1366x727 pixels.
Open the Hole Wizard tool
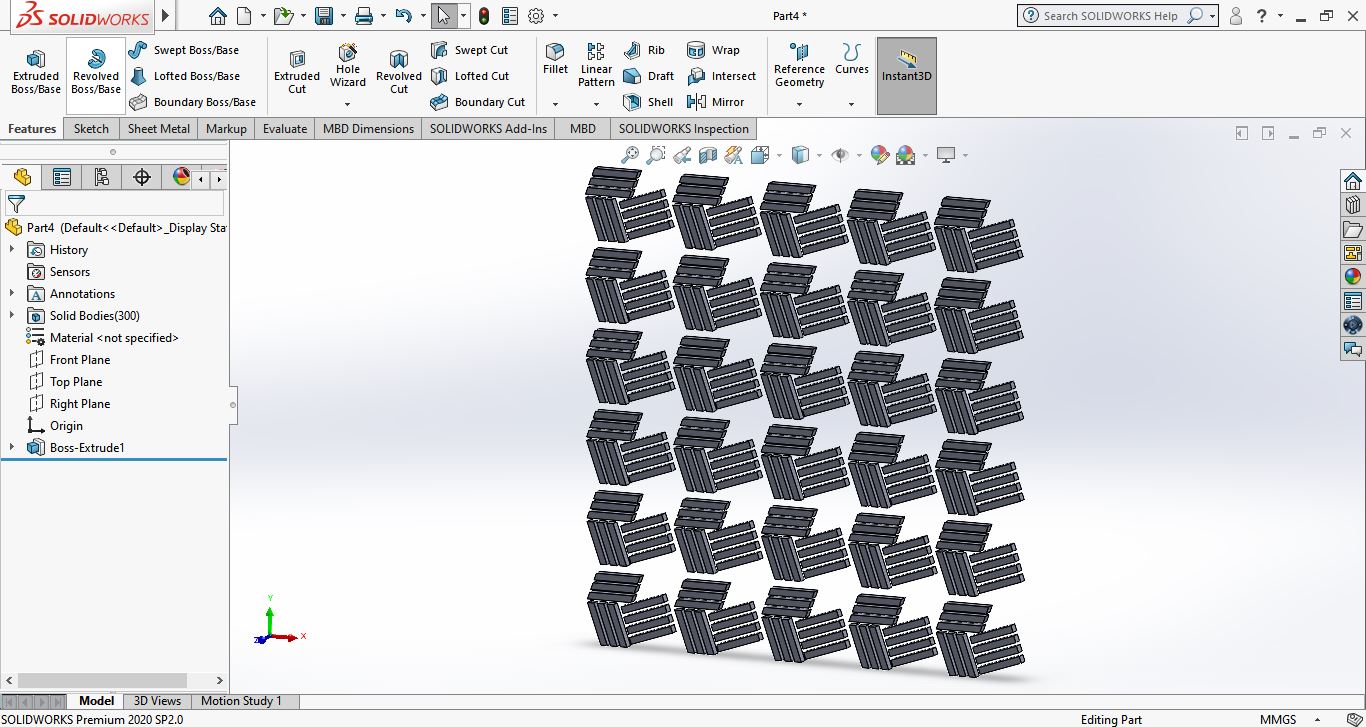click(348, 67)
